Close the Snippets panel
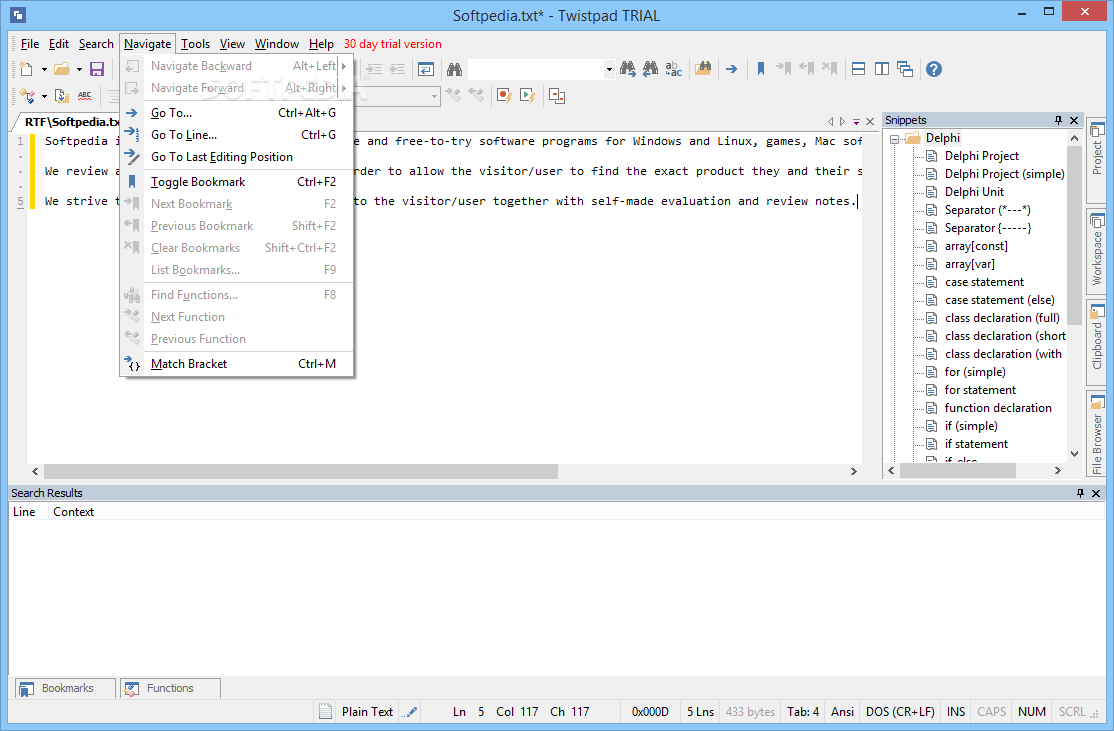 1074,120
